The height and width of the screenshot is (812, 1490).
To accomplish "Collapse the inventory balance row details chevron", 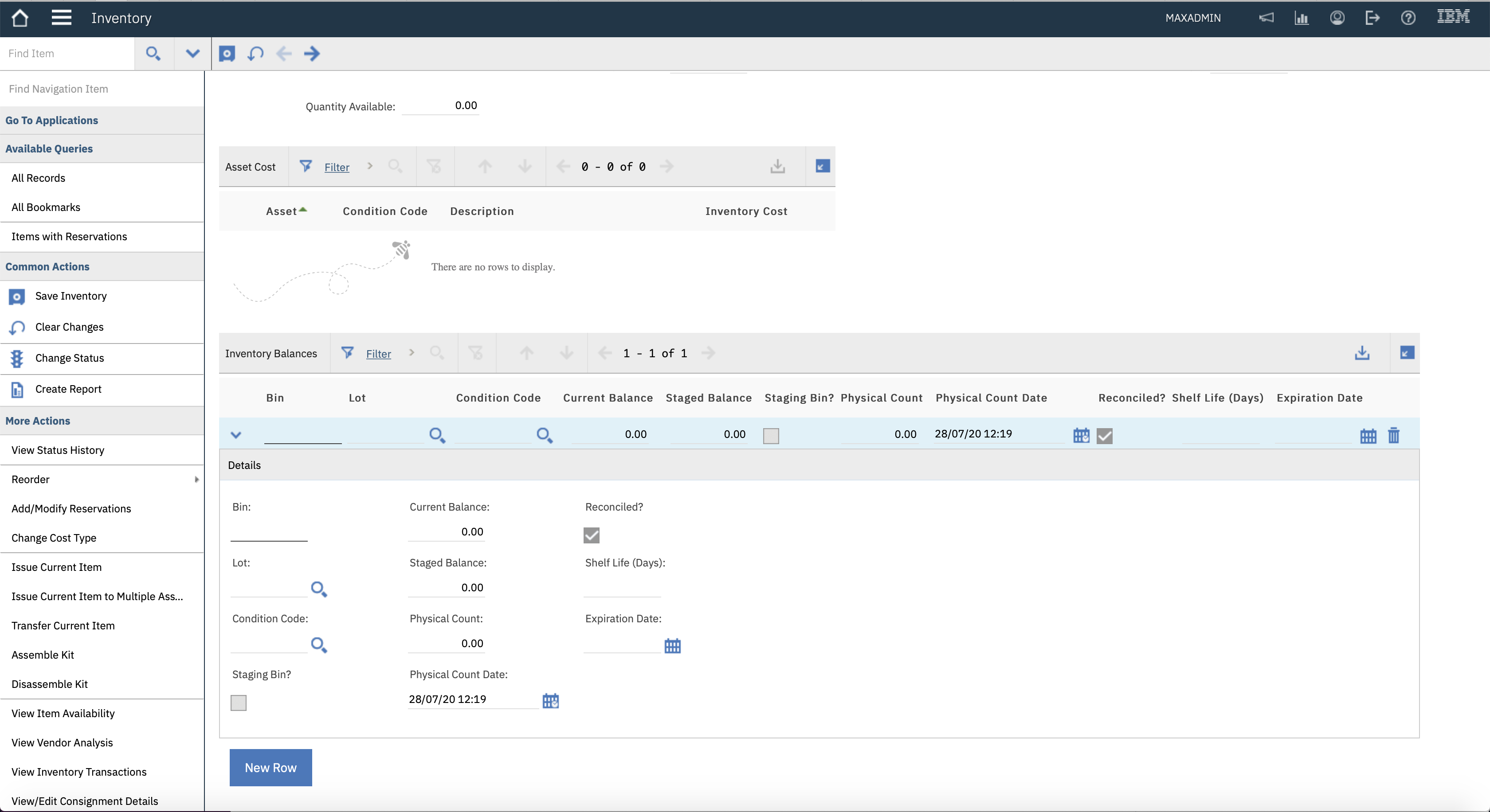I will pos(235,435).
